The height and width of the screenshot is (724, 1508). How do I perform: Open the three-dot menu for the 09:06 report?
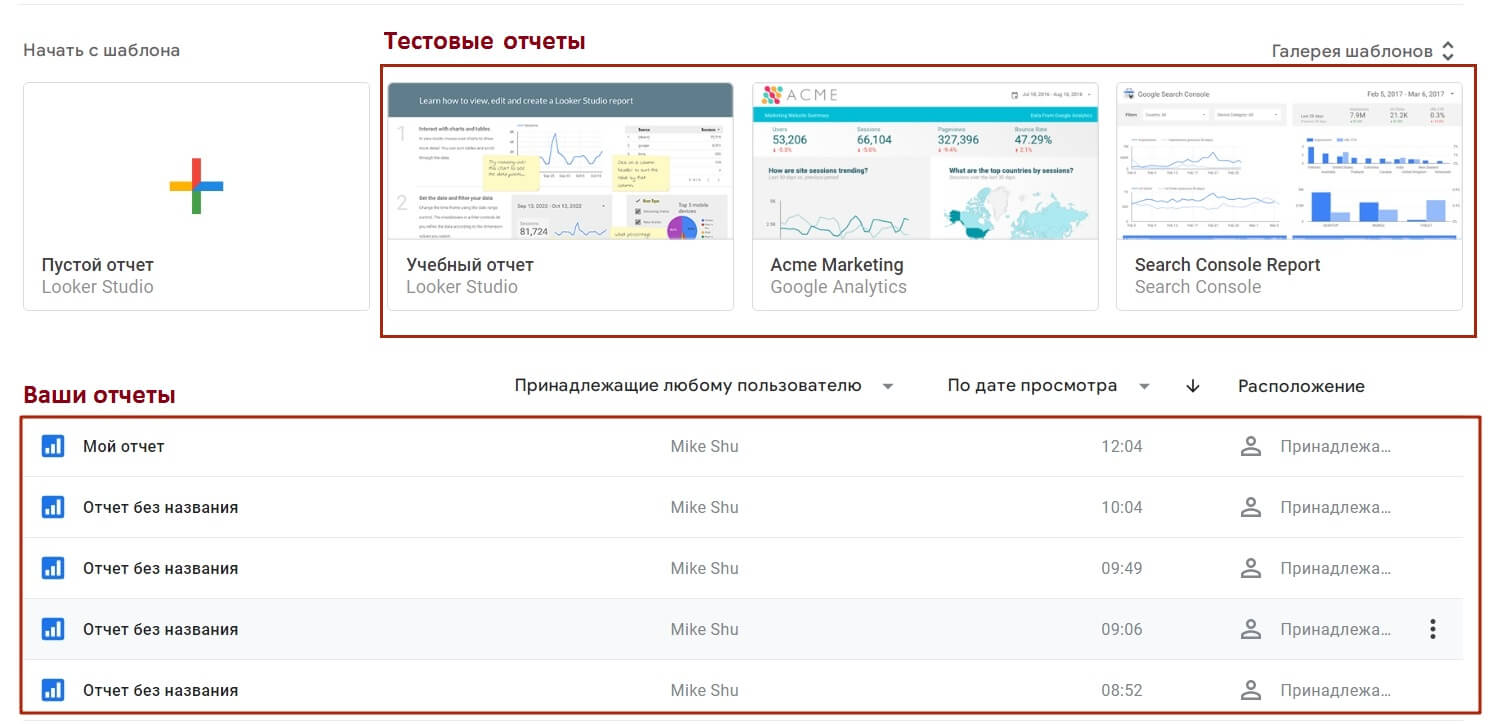coord(1433,629)
